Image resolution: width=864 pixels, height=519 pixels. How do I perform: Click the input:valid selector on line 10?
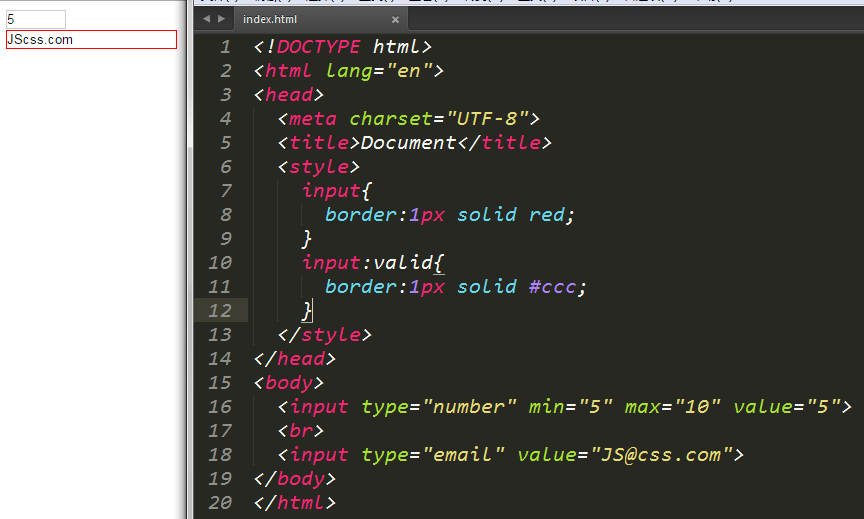click(x=368, y=263)
